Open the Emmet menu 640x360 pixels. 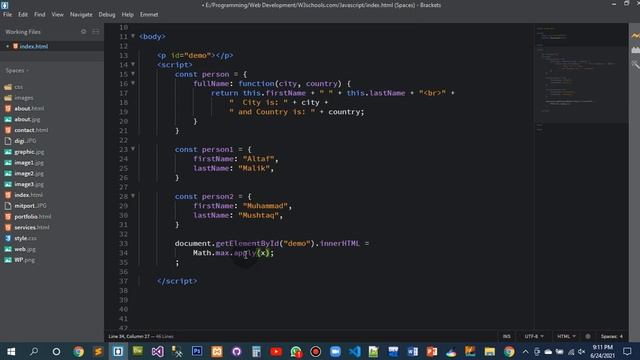(149, 14)
